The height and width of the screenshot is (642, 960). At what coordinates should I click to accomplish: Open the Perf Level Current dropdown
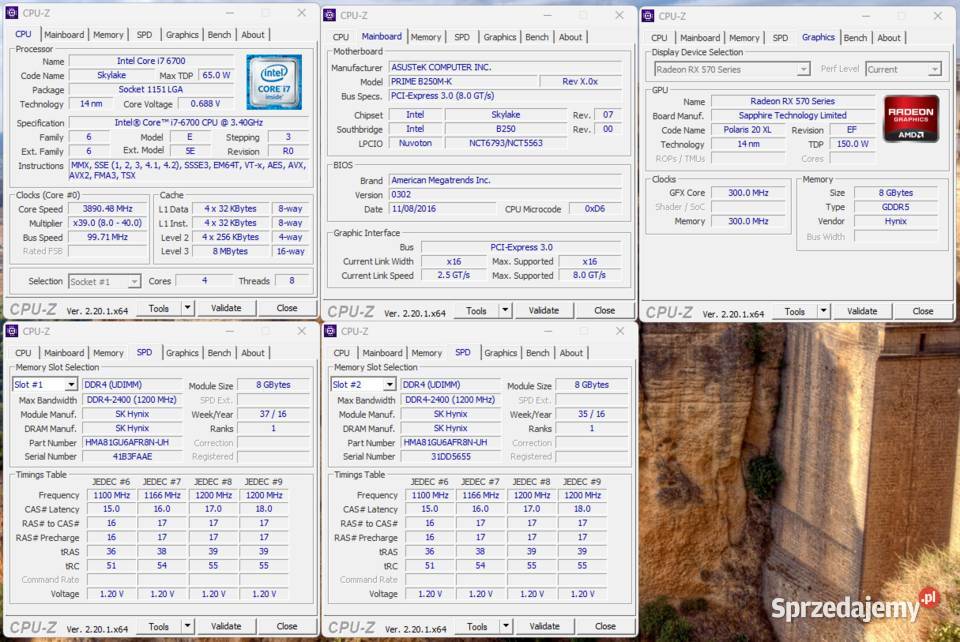click(x=934, y=70)
